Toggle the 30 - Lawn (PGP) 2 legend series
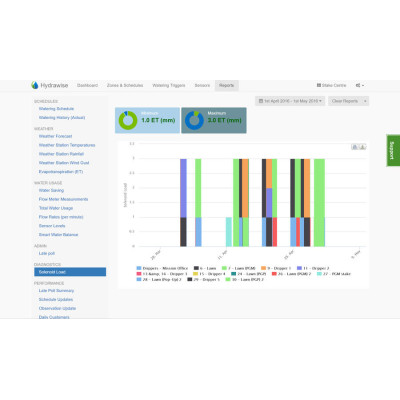This screenshot has width=400, height=400. [244, 279]
